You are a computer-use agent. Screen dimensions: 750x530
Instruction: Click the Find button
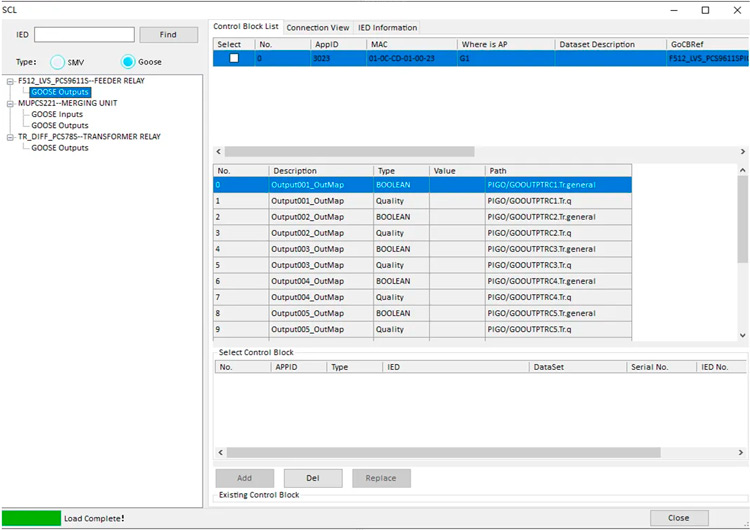[168, 34]
